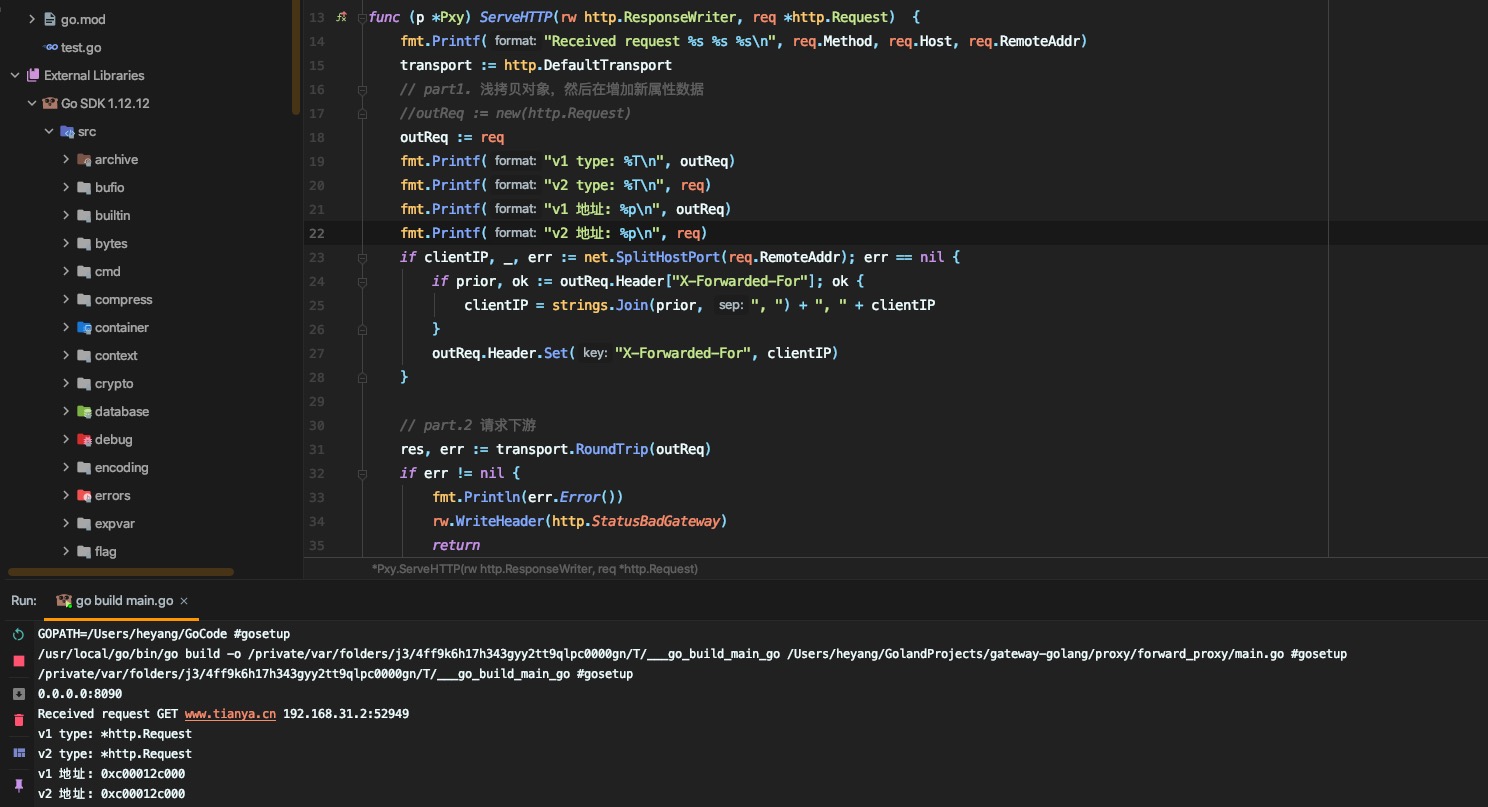Expand the go.mod node arrow
The width and height of the screenshot is (1488, 807).
point(32,19)
